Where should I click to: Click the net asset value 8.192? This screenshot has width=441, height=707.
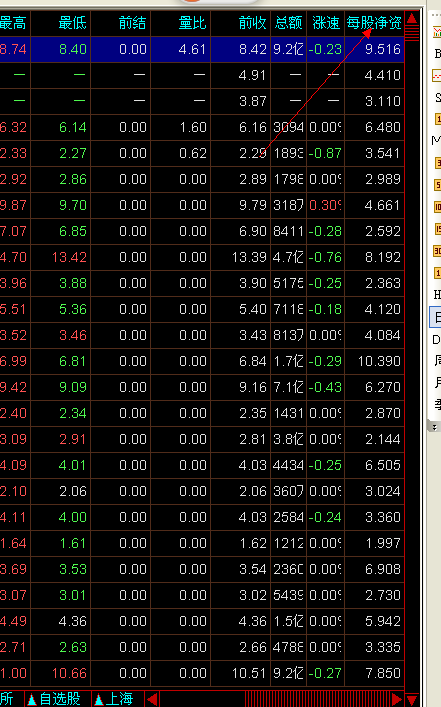click(x=383, y=257)
